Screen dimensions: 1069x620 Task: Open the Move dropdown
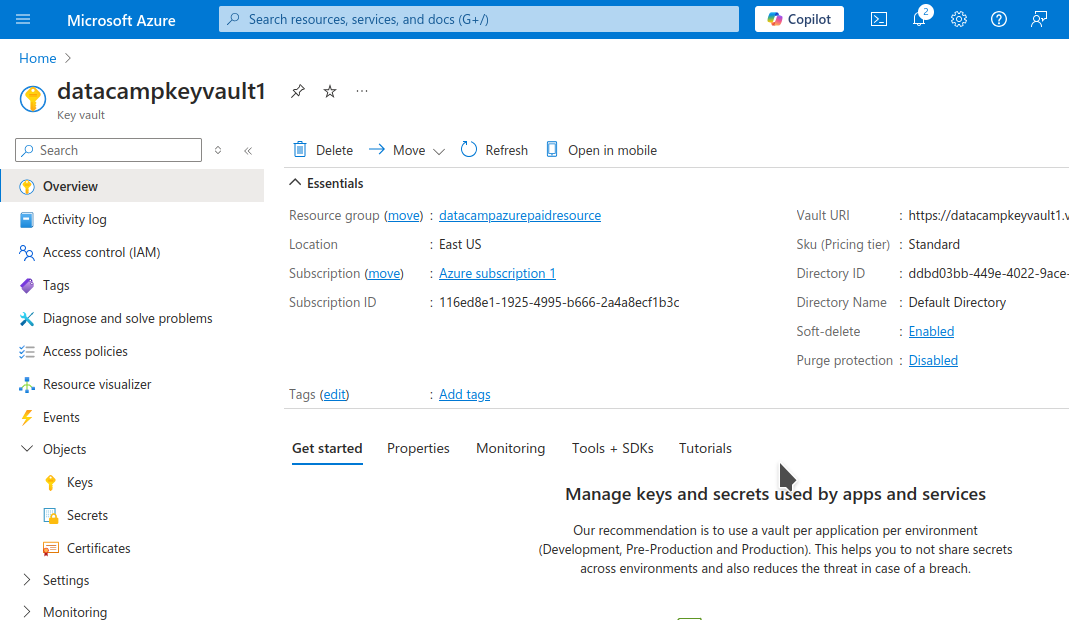coord(407,150)
